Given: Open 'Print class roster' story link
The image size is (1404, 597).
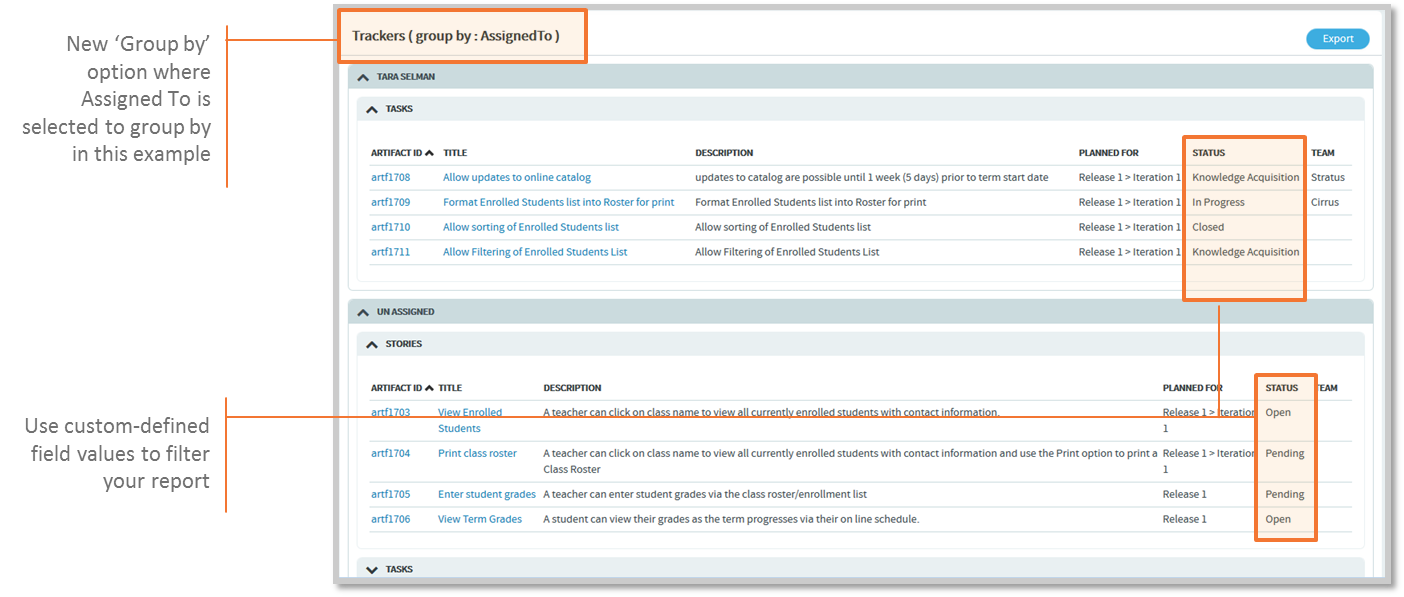Looking at the screenshot, I should tap(477, 453).
